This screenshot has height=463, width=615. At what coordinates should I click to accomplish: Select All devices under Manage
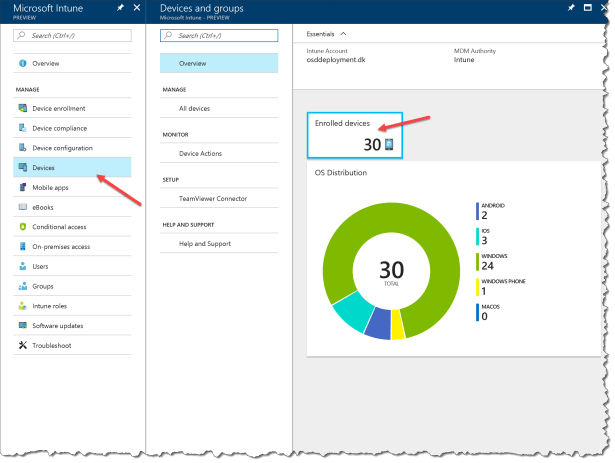tap(195, 108)
